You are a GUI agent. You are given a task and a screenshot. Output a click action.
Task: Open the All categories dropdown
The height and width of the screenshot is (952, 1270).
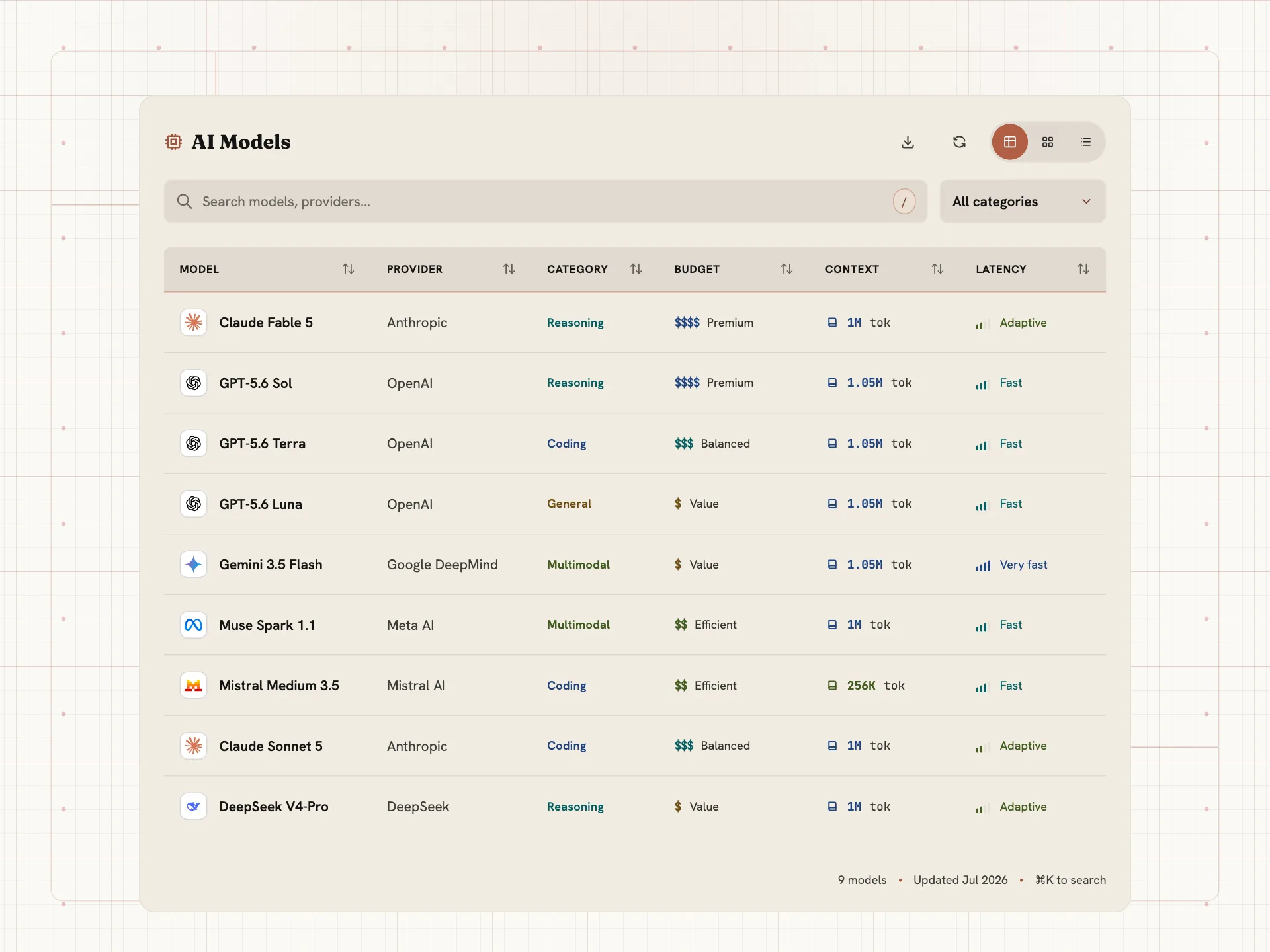(x=1023, y=202)
